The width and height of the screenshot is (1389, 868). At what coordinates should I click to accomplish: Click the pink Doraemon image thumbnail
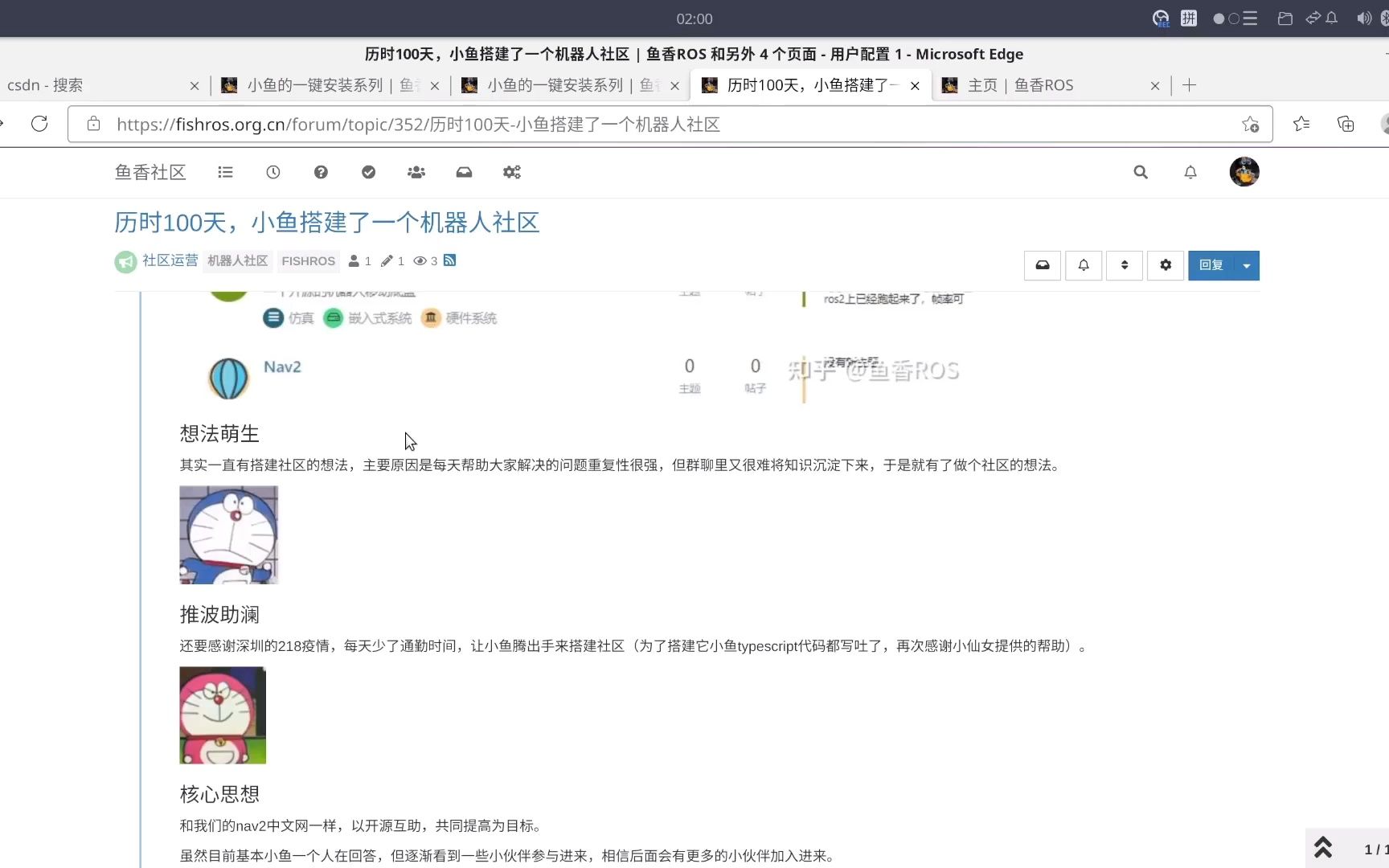click(223, 715)
